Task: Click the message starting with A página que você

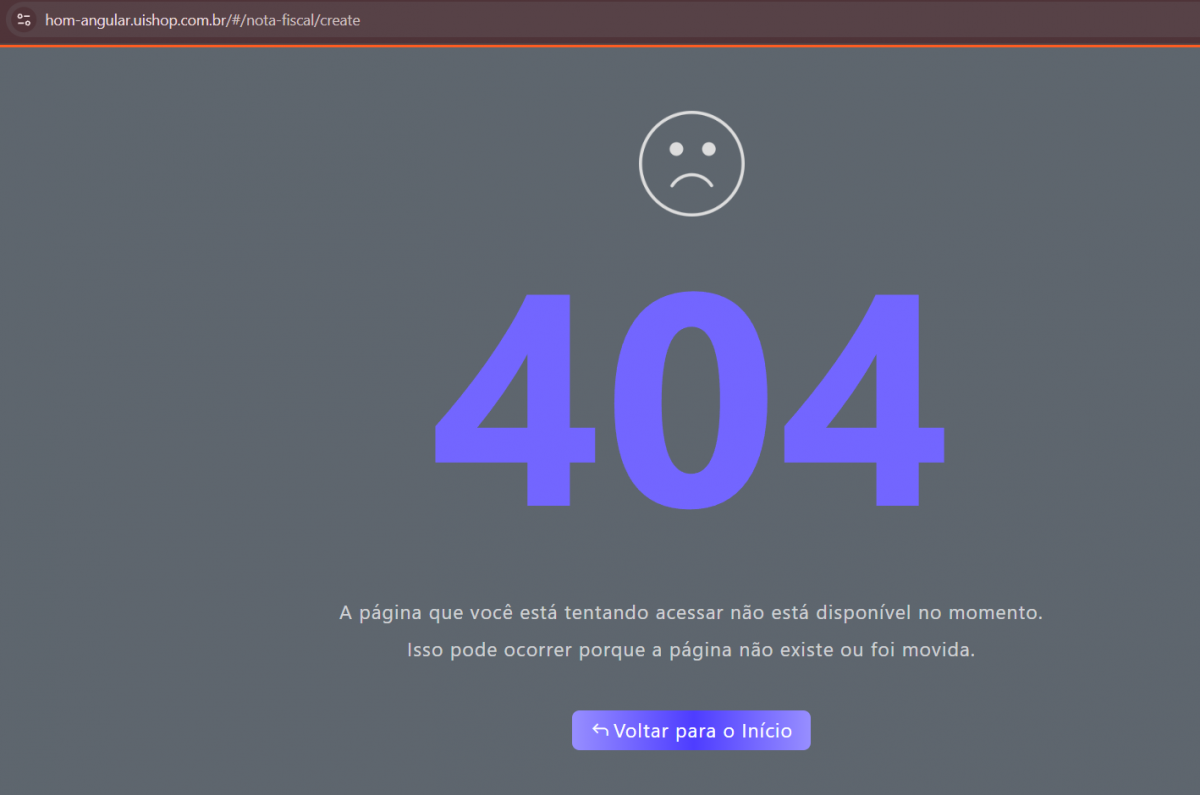Action: (690, 612)
